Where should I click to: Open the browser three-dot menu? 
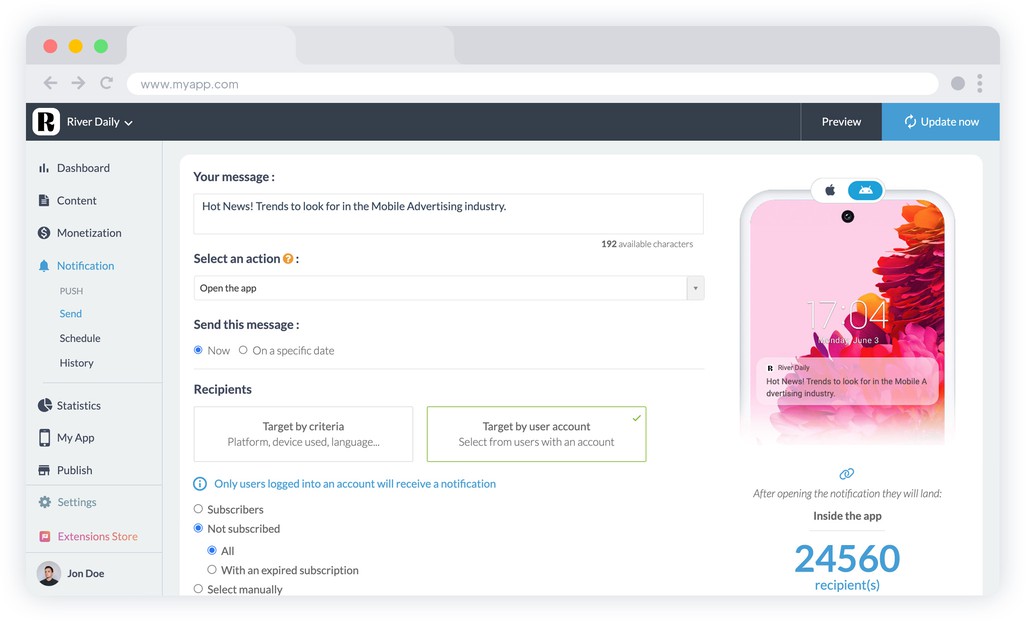[x=980, y=84]
